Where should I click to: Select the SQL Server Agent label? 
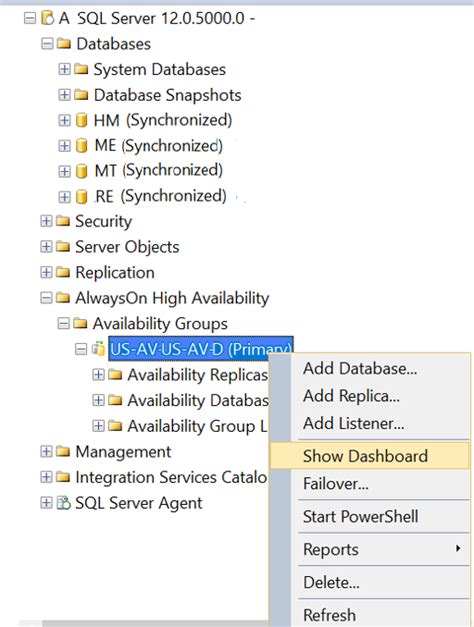point(138,503)
